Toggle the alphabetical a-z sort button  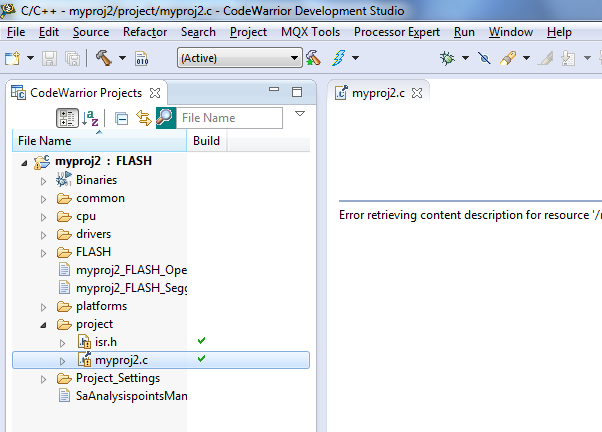tap(90, 118)
